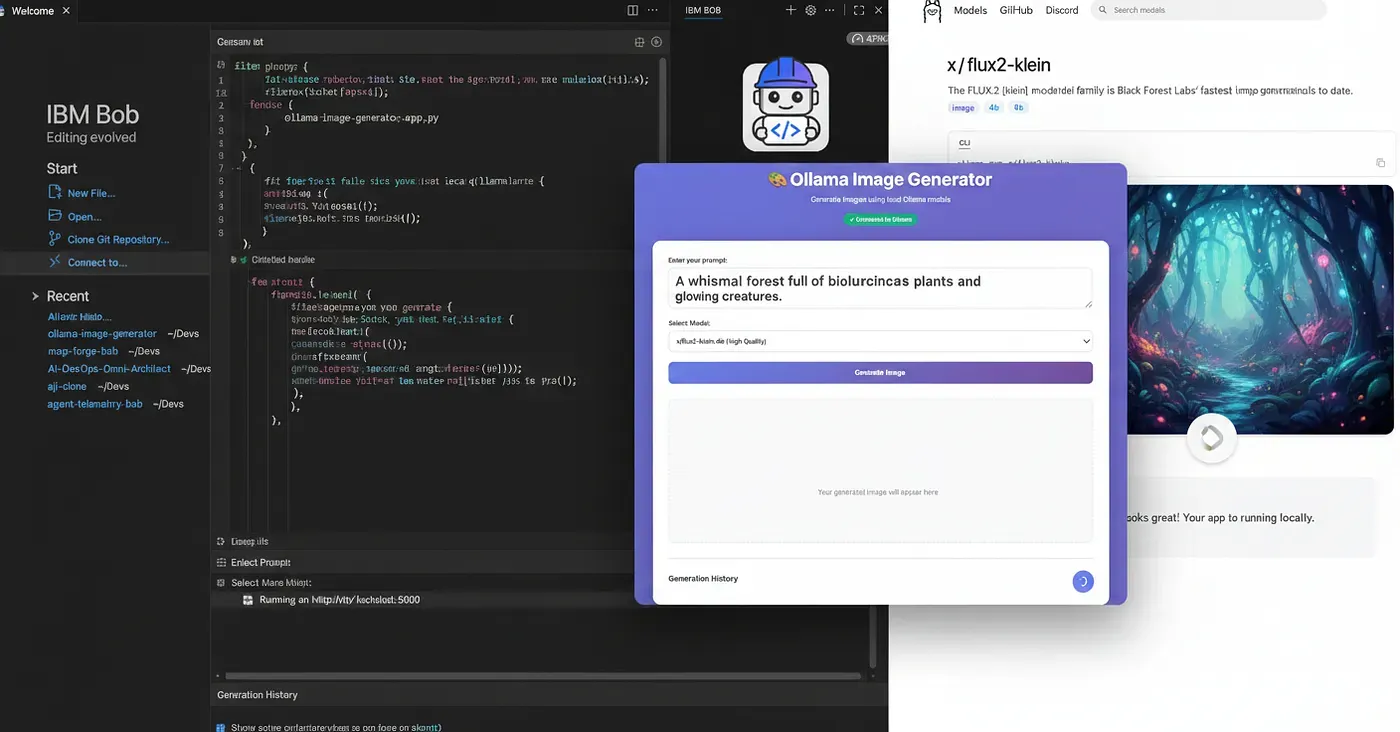Open recent project agent-telamahry-bab
The image size is (1400, 732).
click(x=95, y=404)
